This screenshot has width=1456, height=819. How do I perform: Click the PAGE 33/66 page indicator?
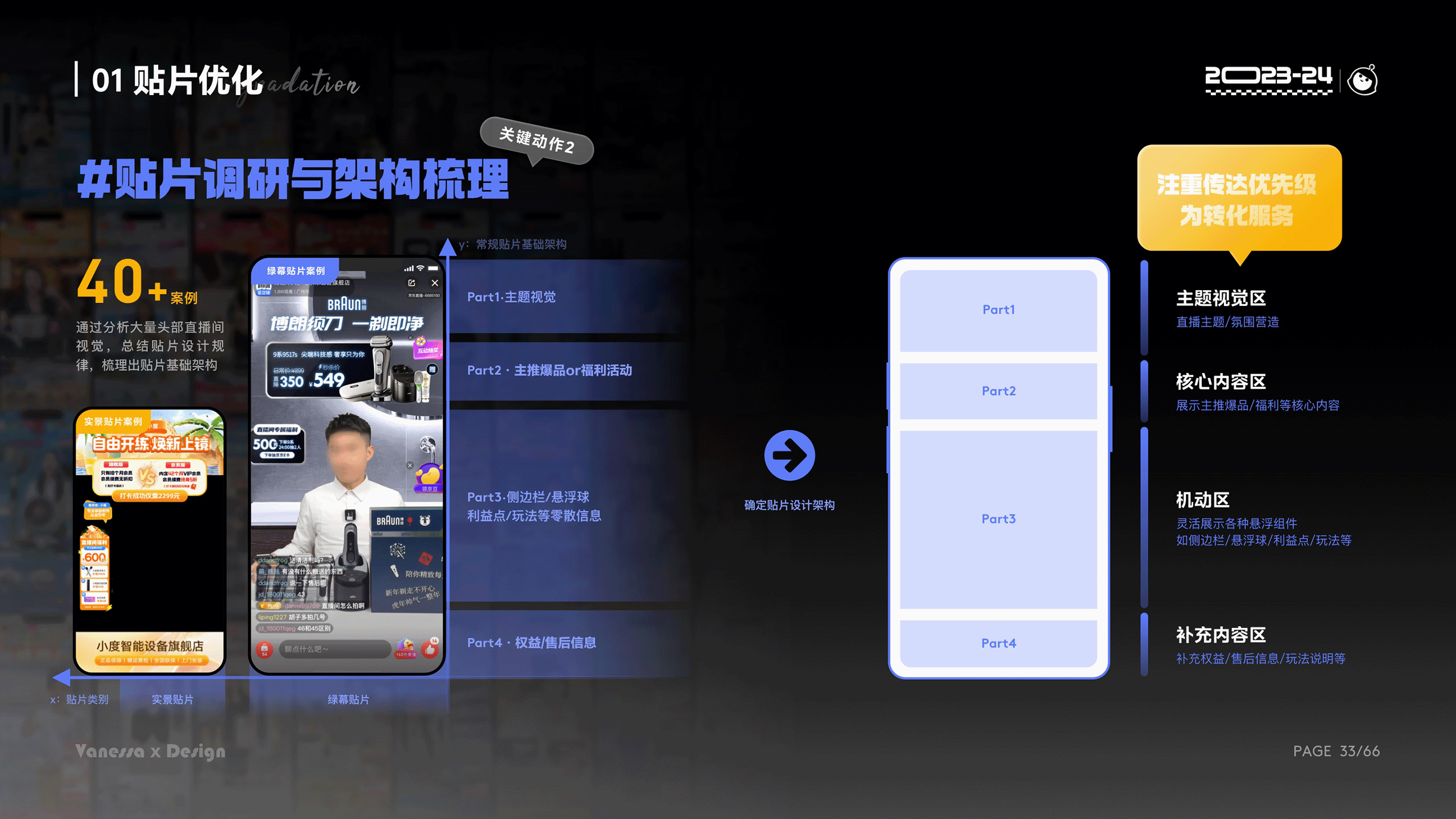click(x=1336, y=751)
